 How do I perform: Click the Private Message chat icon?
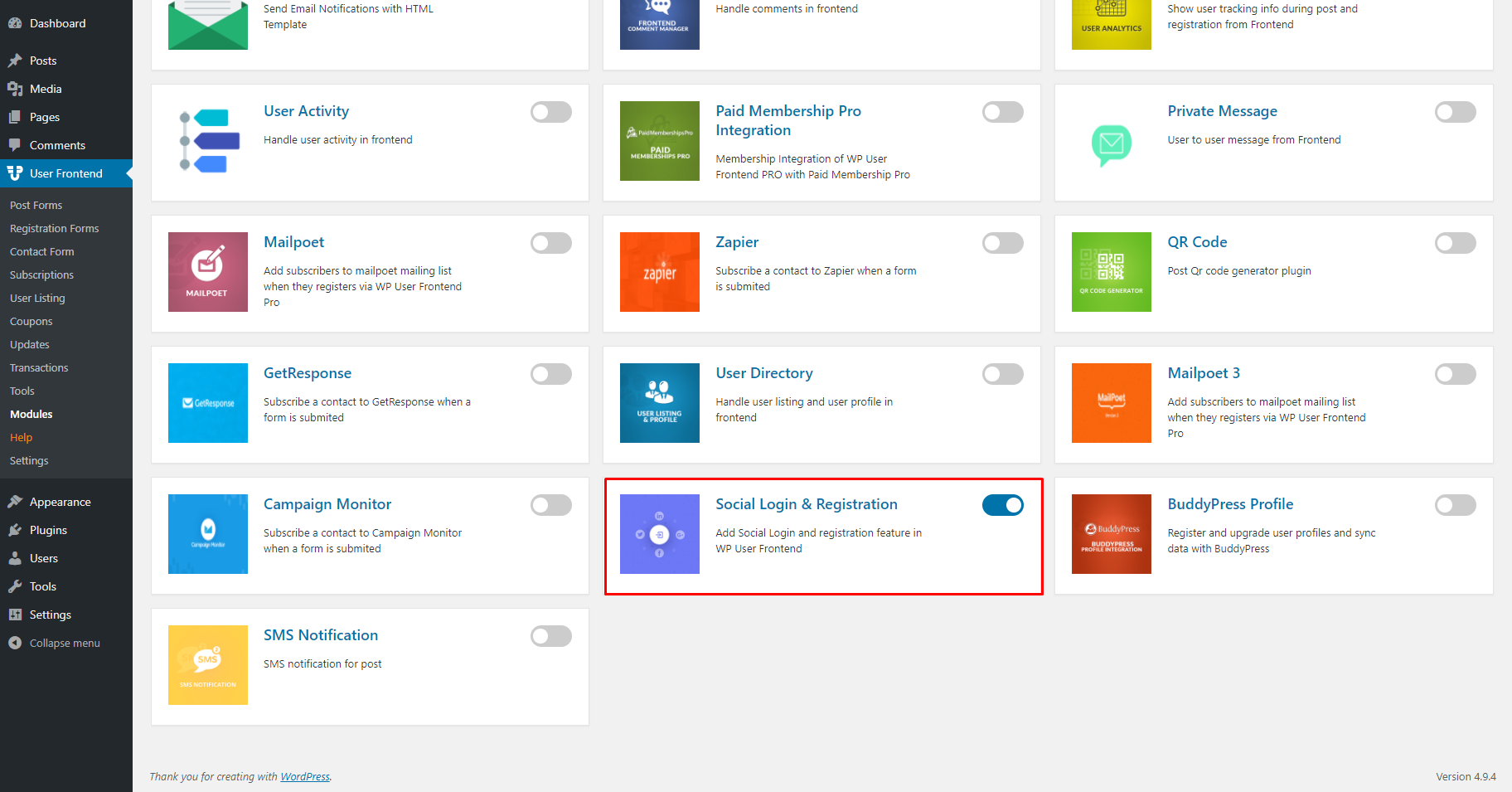click(x=1112, y=145)
